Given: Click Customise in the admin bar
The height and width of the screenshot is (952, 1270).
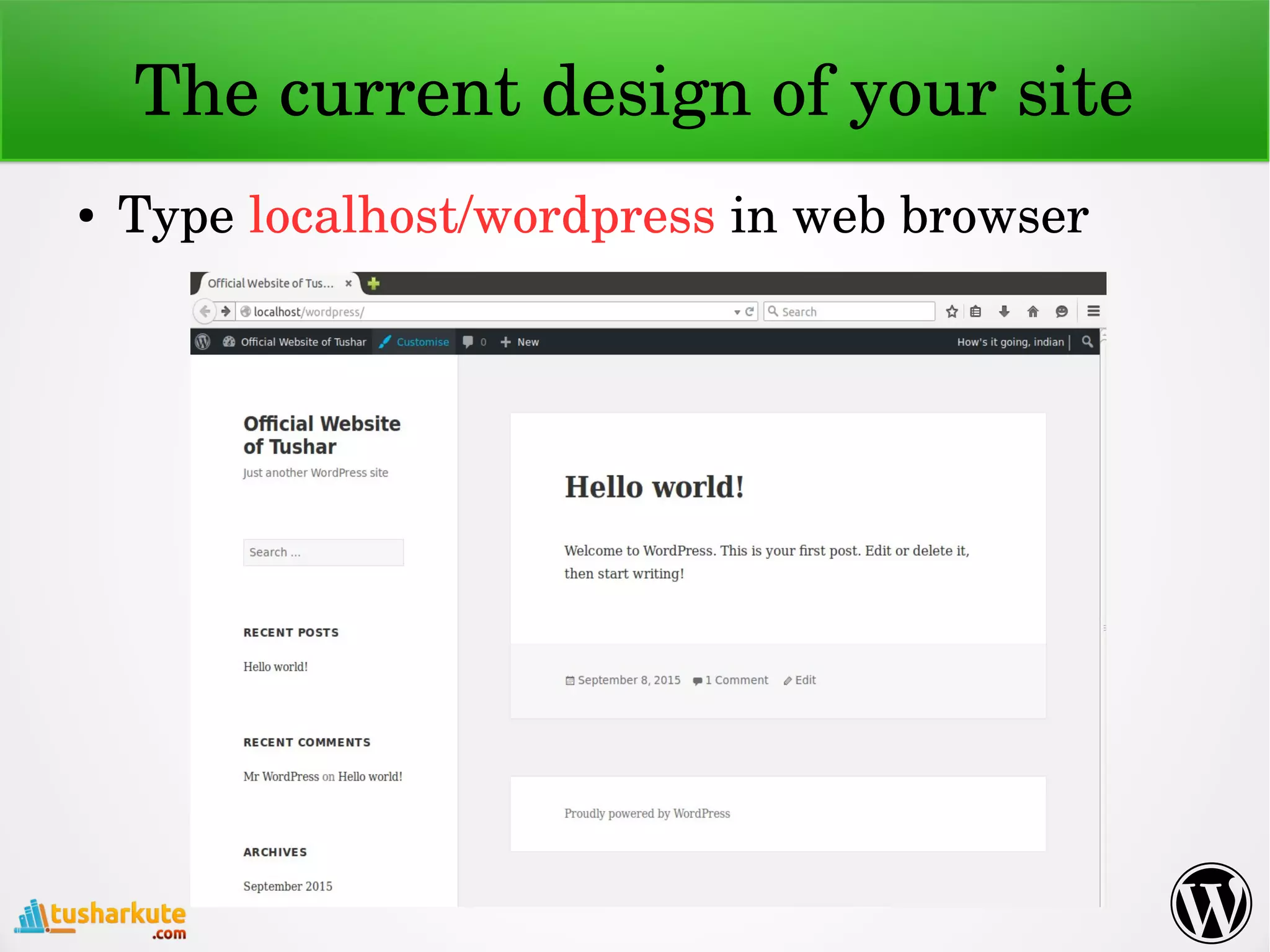Looking at the screenshot, I should coord(414,342).
